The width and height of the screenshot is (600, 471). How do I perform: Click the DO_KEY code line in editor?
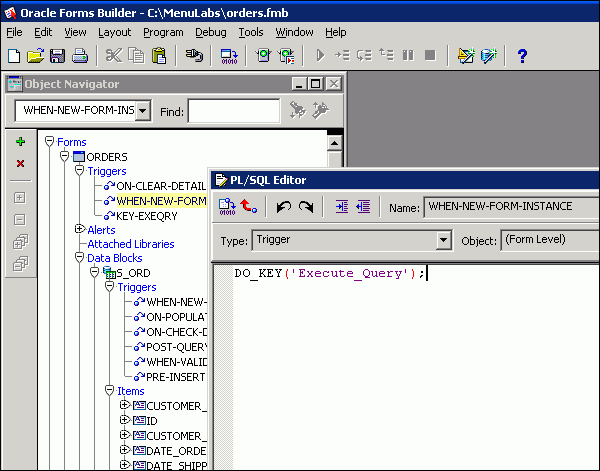tap(330, 274)
